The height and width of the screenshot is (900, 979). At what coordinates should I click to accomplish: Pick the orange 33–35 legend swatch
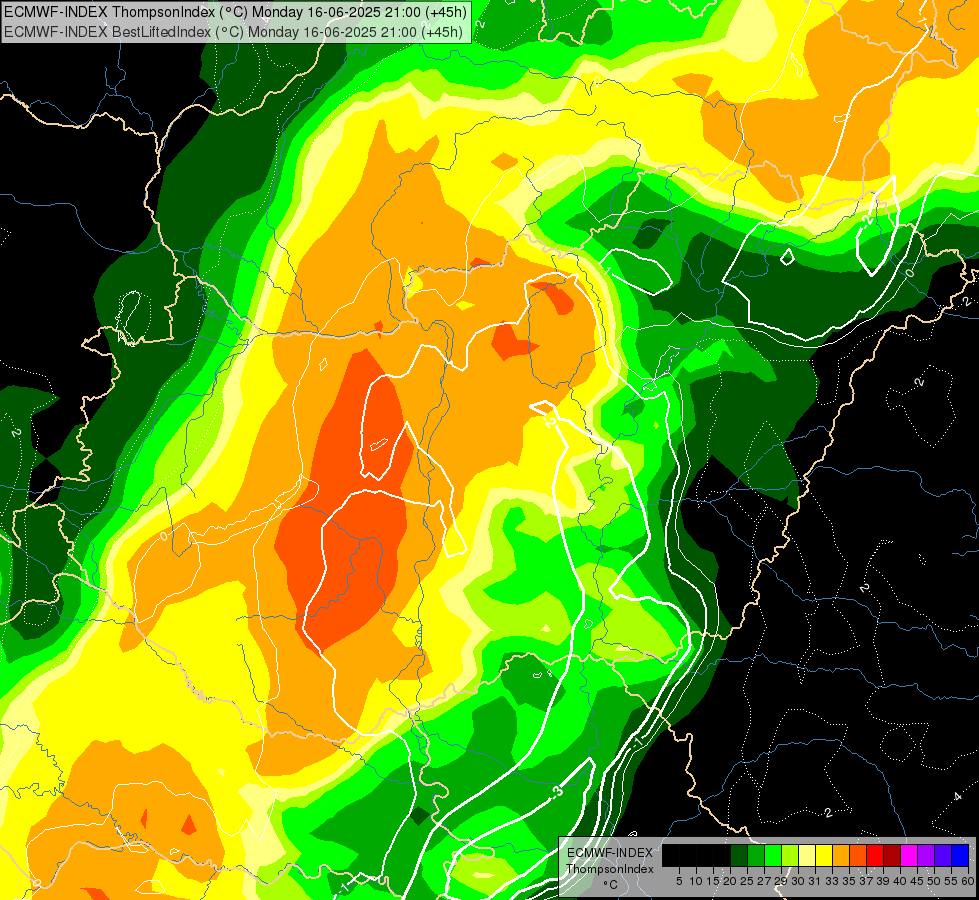coord(841,855)
